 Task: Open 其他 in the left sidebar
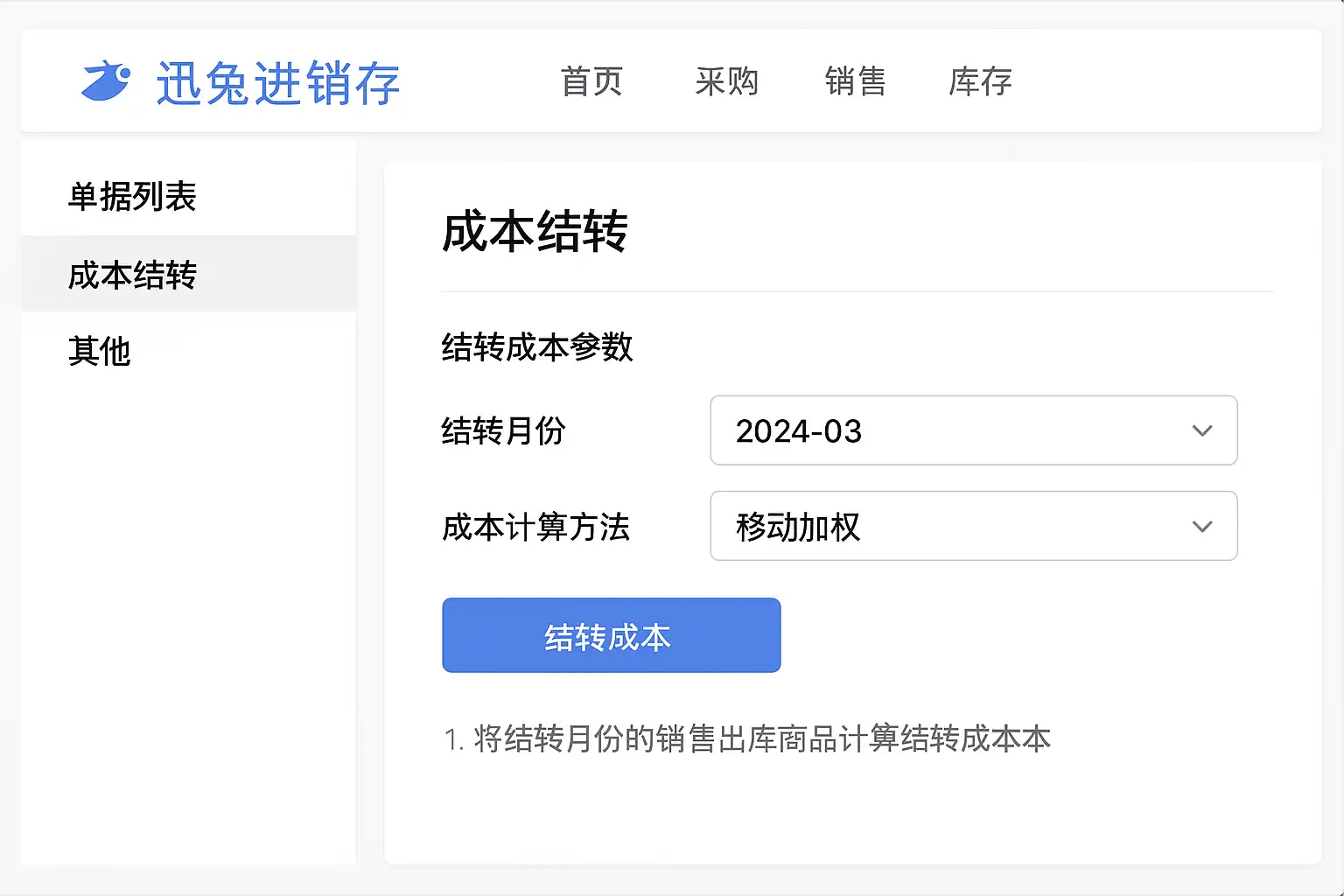(x=100, y=351)
